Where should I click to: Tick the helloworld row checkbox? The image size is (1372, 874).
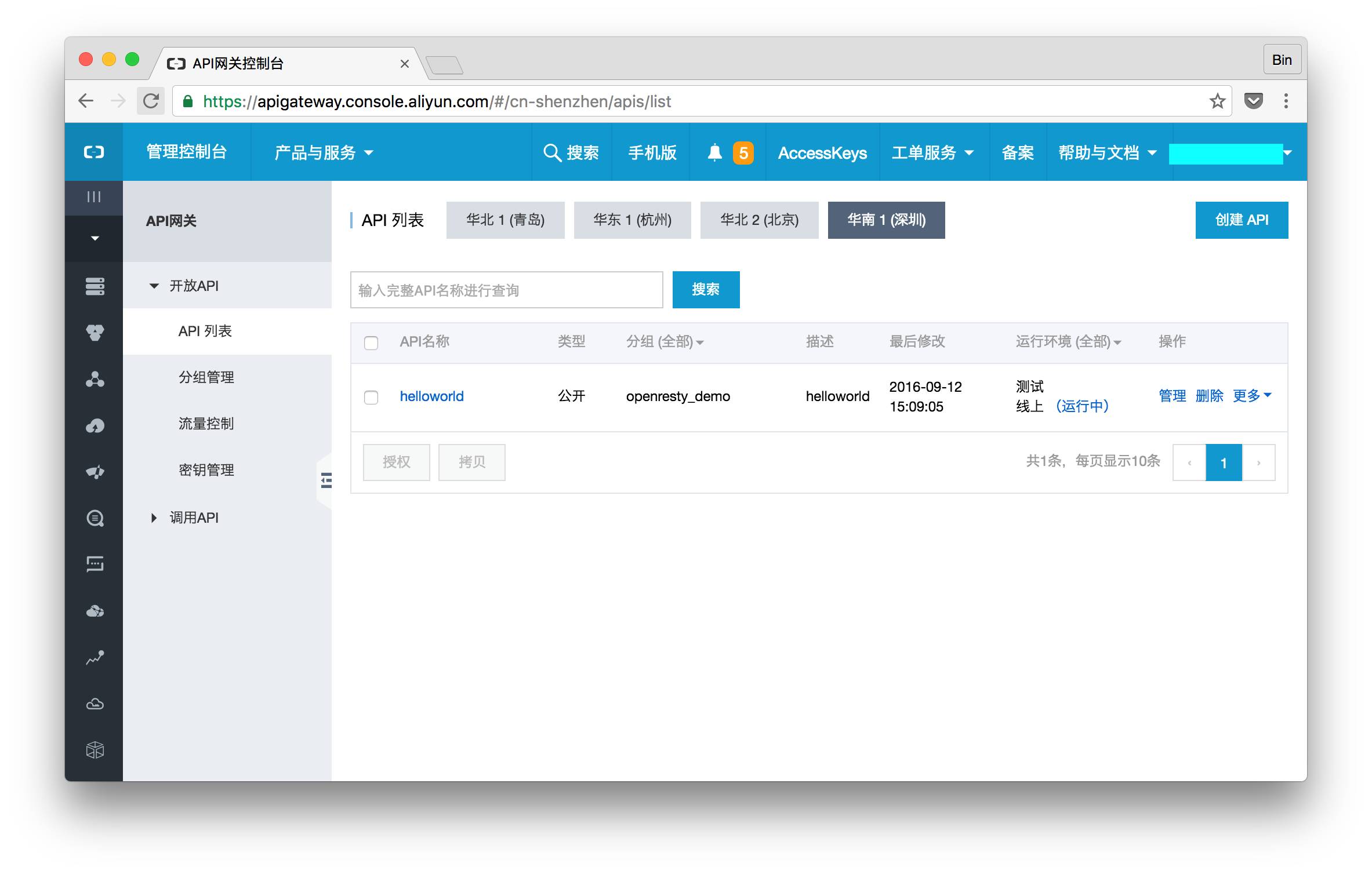371,397
